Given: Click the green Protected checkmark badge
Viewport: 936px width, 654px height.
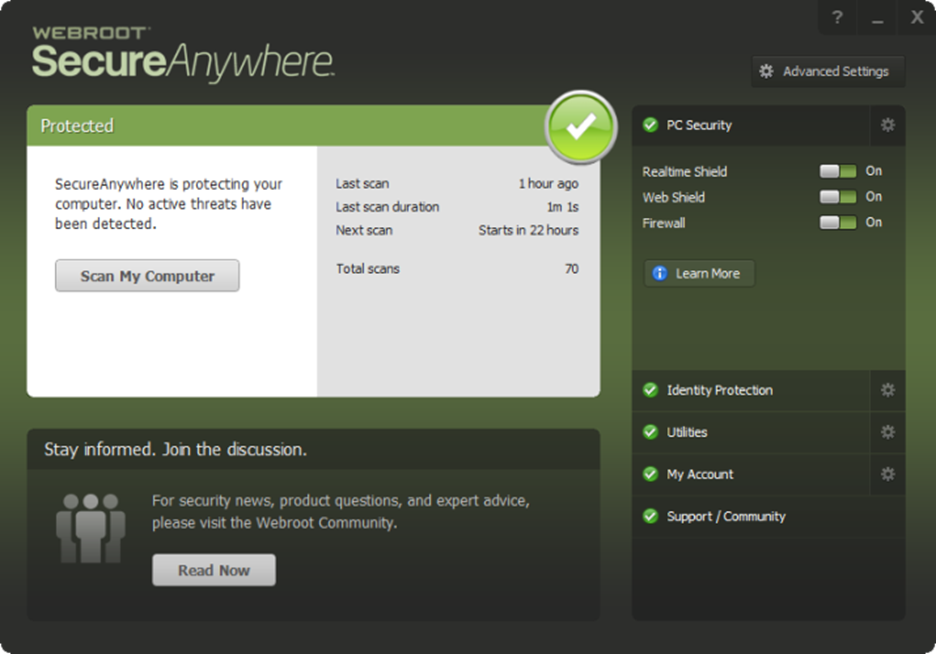Looking at the screenshot, I should coord(580,126).
